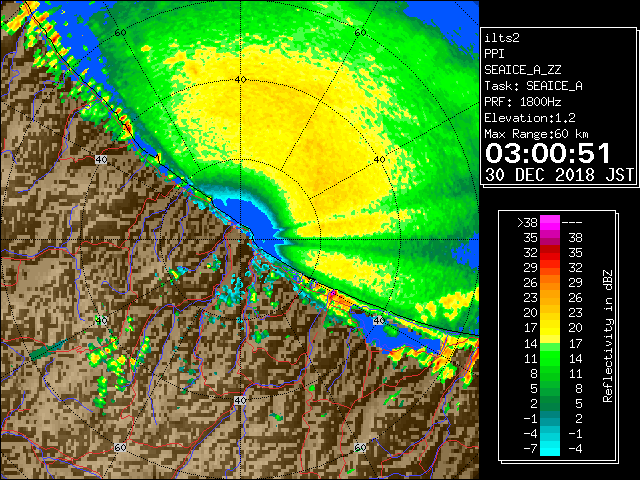Select the northwest 60 km ring label
This screenshot has height=480, width=640.
click(x=120, y=32)
